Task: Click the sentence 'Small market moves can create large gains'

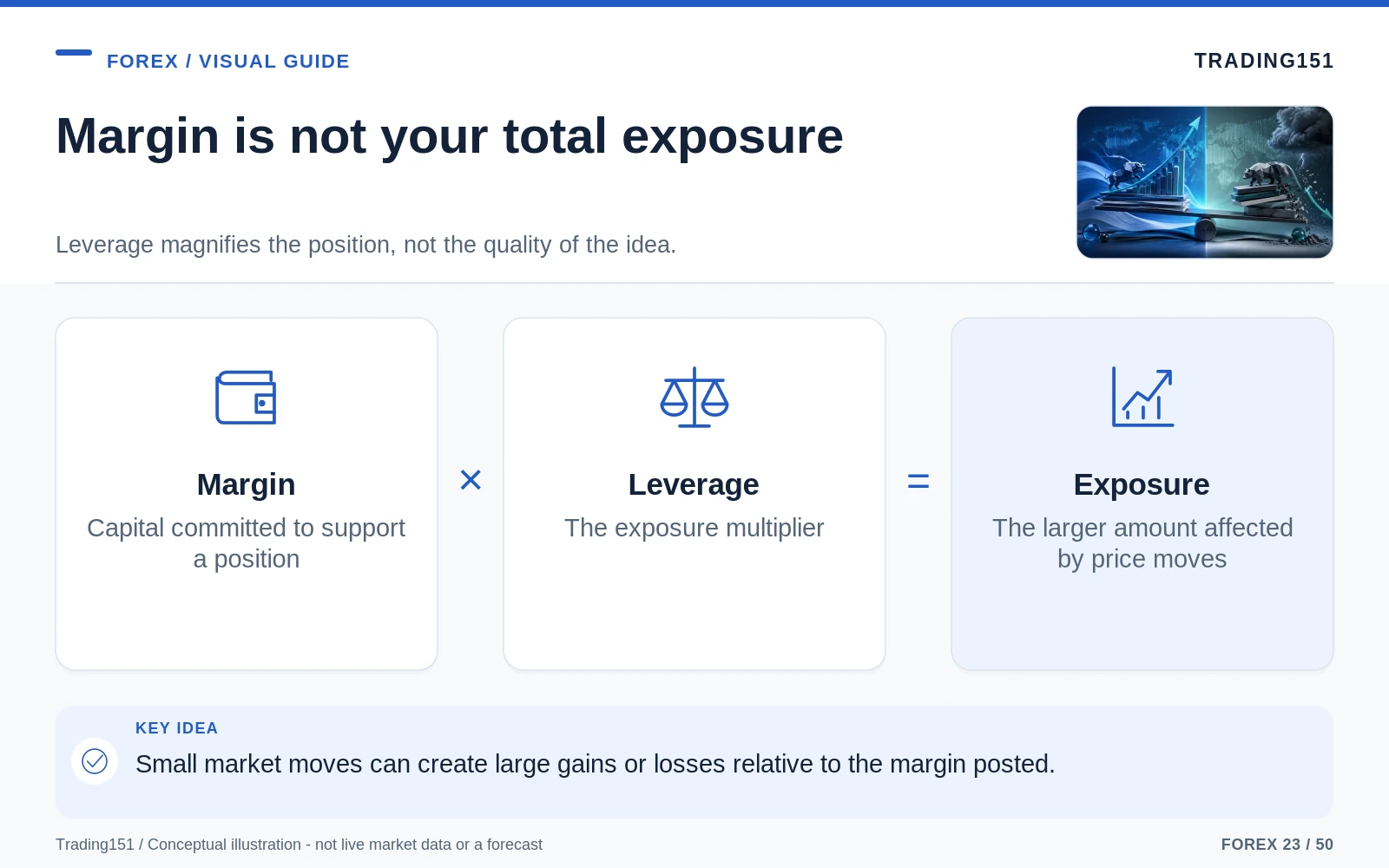Action: point(596,764)
